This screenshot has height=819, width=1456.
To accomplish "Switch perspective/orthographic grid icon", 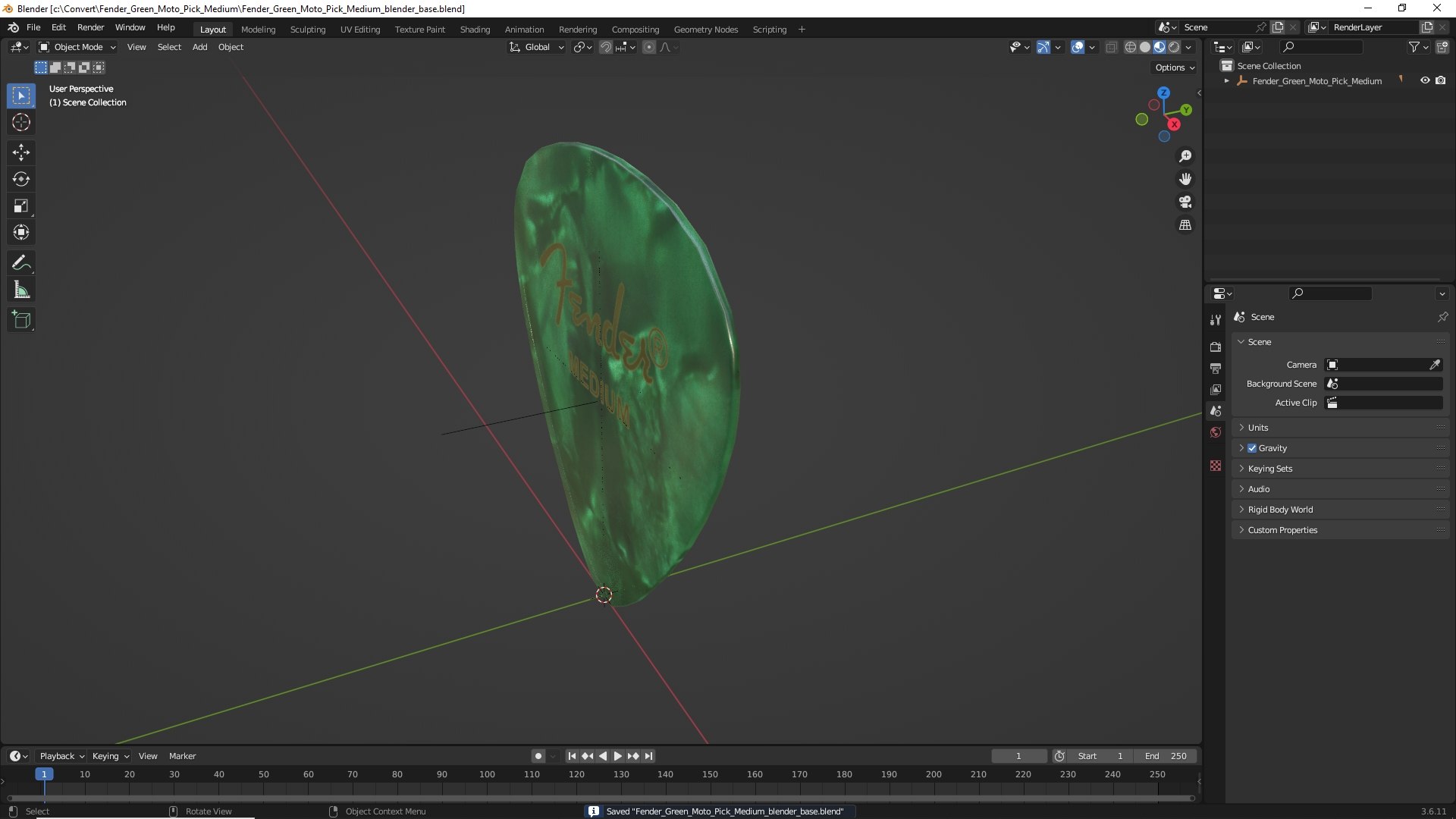I will tap(1185, 225).
